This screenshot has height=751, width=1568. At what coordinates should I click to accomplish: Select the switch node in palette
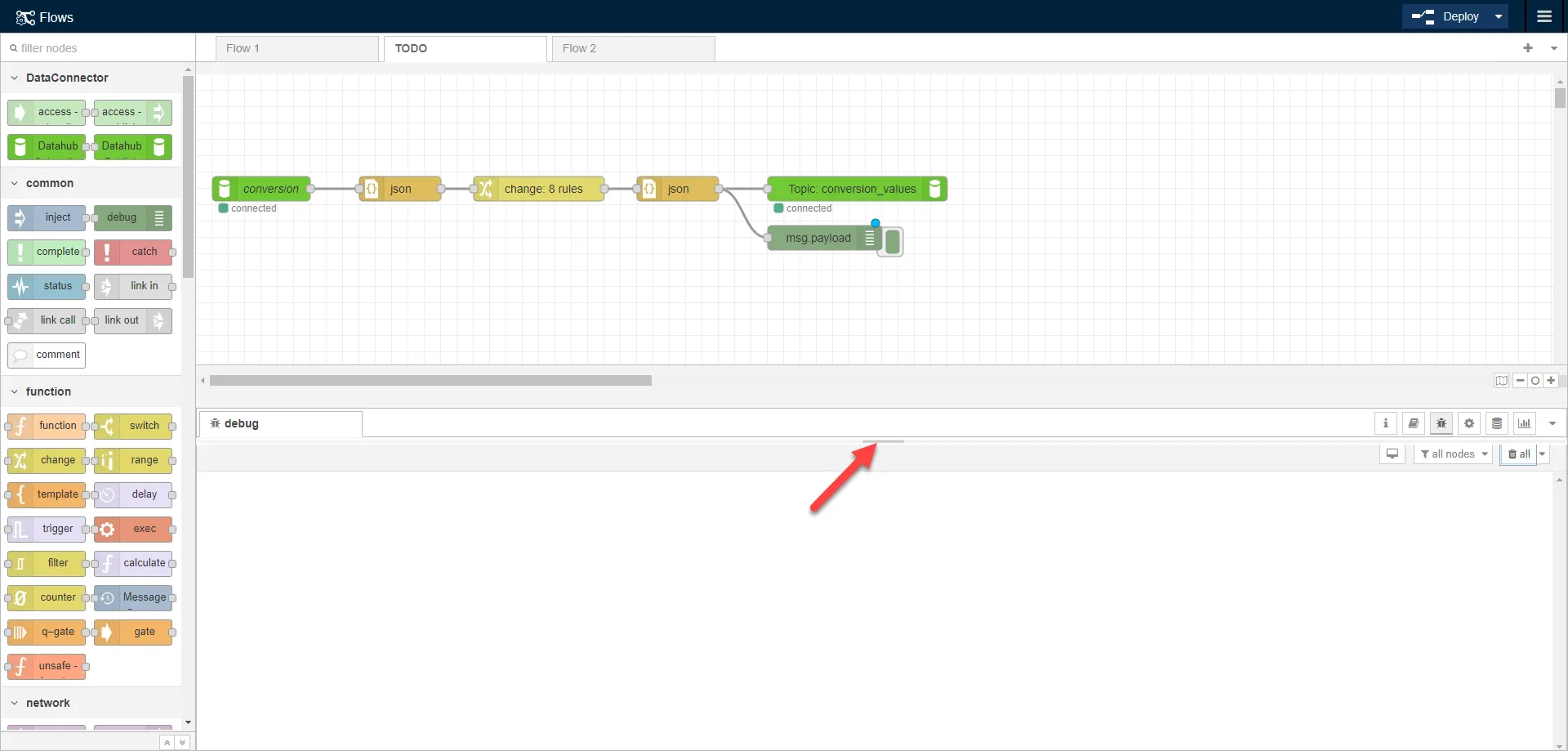pyautogui.click(x=133, y=426)
